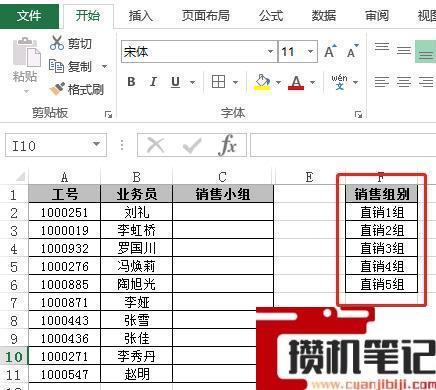Image resolution: width=436 pixels, height=390 pixels.
Task: Click the 格式刷 label
Action: click(x=86, y=89)
